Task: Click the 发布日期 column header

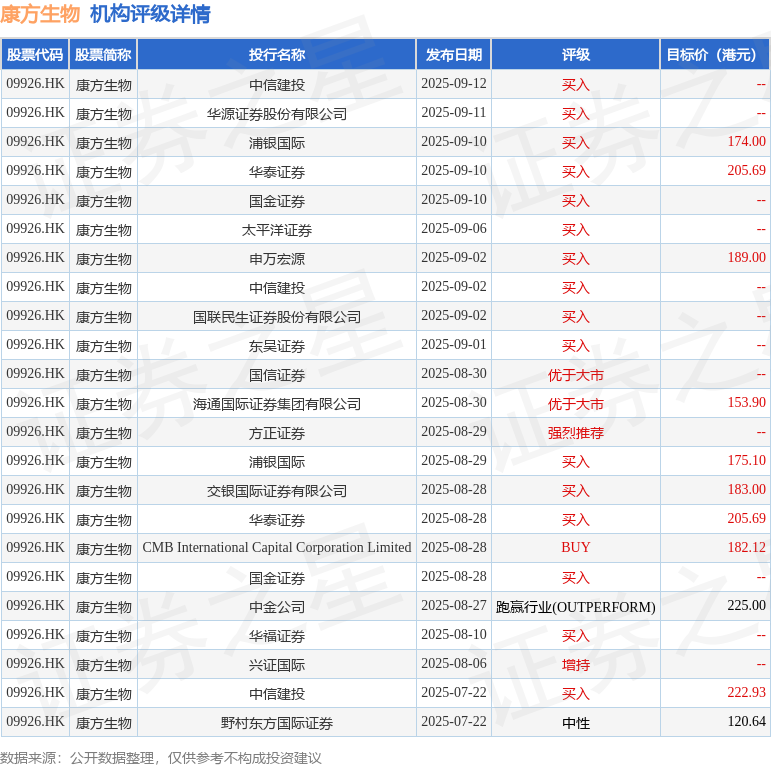Action: click(454, 55)
